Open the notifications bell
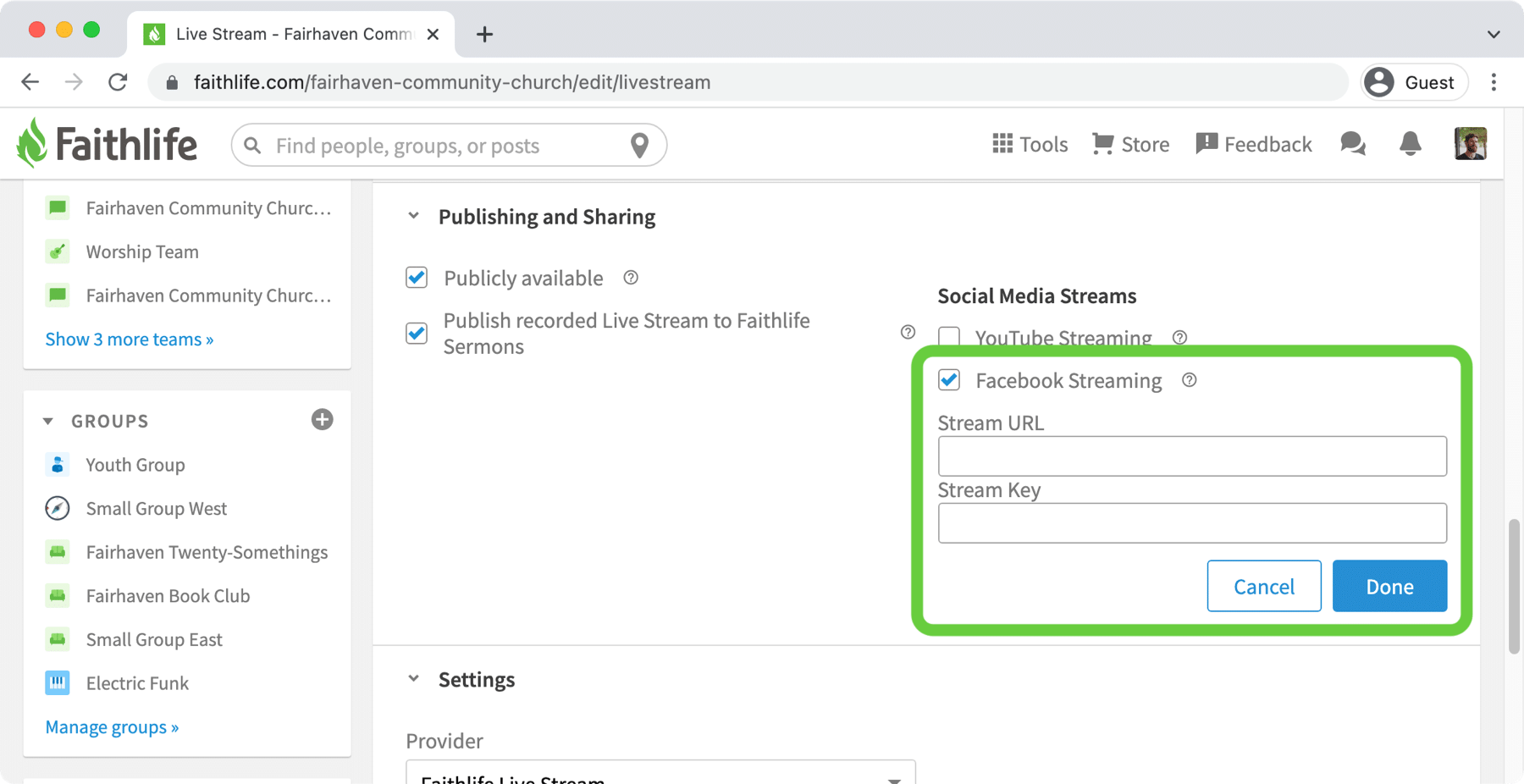Screen dimensions: 1524x784 pos(1411,144)
